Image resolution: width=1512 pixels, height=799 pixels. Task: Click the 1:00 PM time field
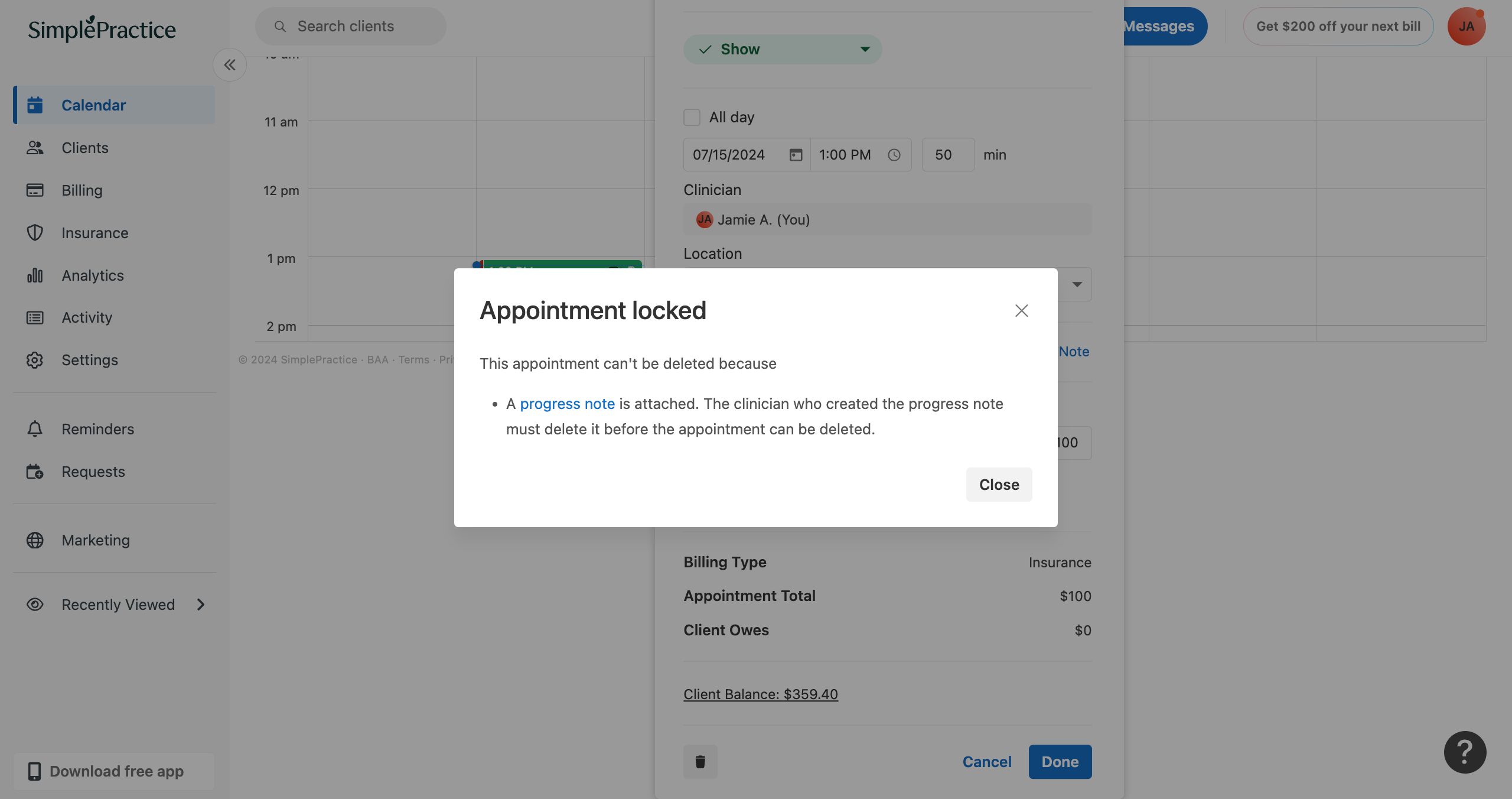click(861, 155)
